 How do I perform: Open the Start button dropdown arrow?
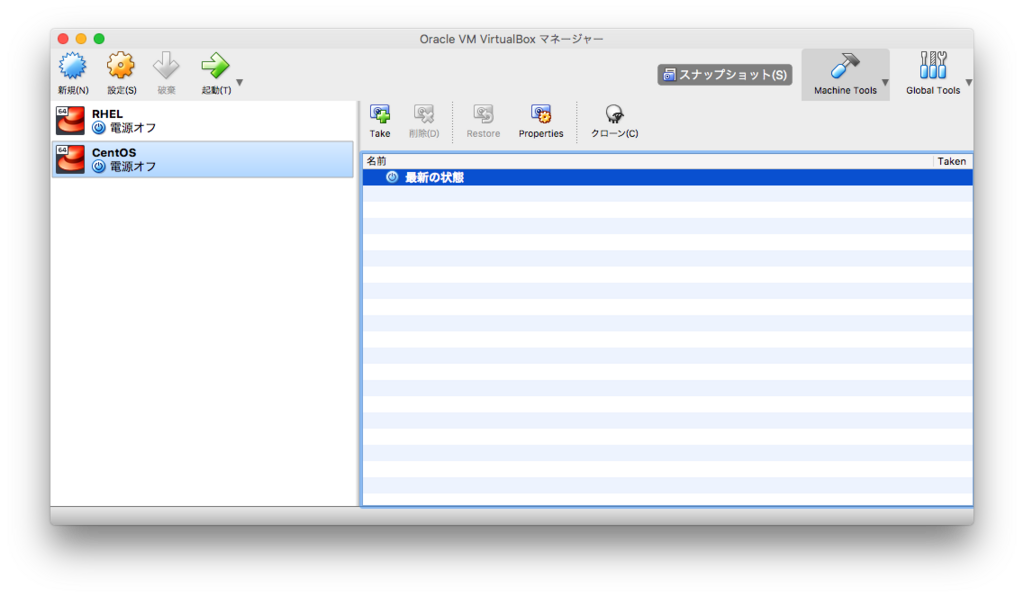pos(240,82)
